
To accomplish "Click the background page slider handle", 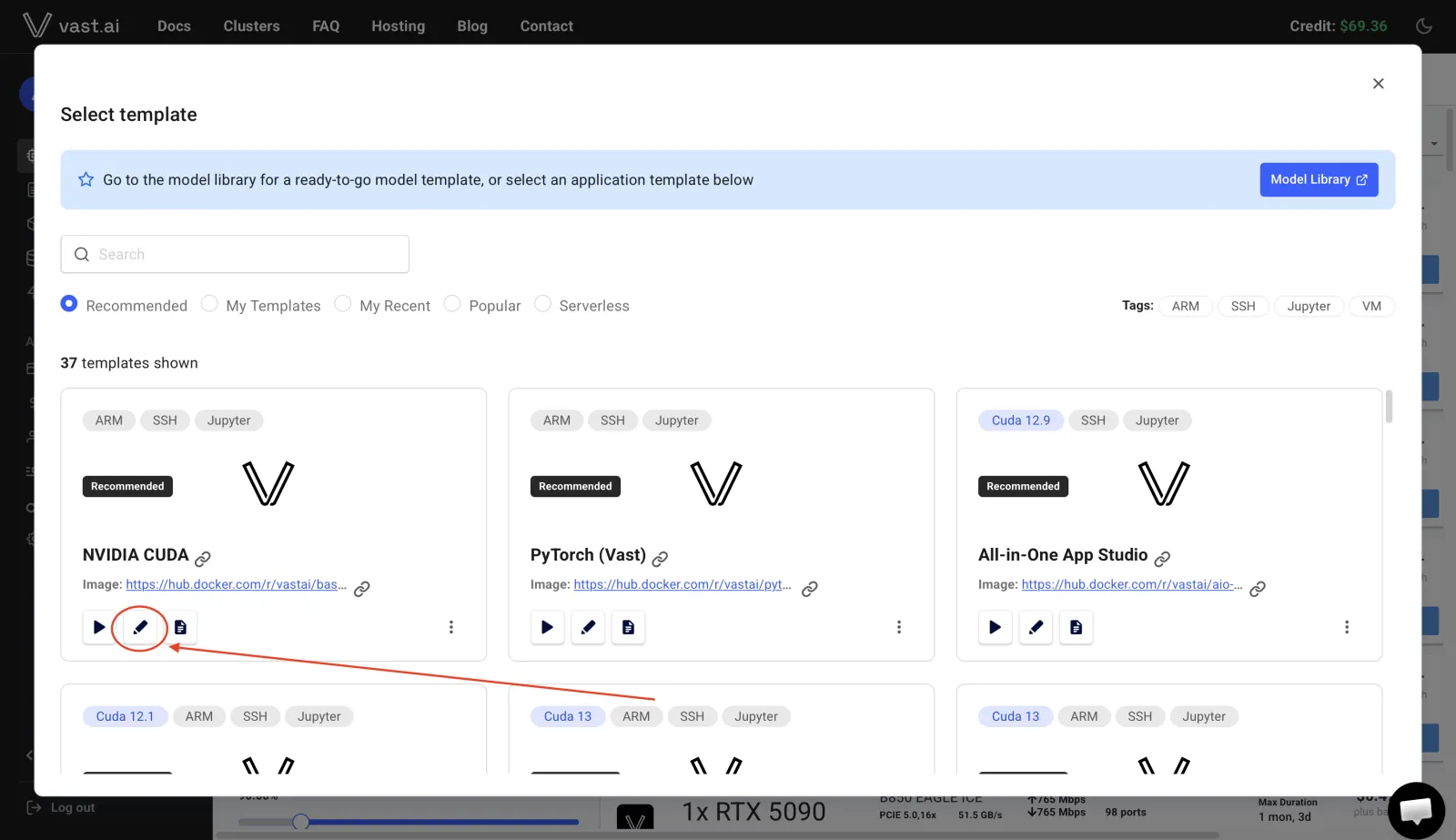I will [300, 822].
